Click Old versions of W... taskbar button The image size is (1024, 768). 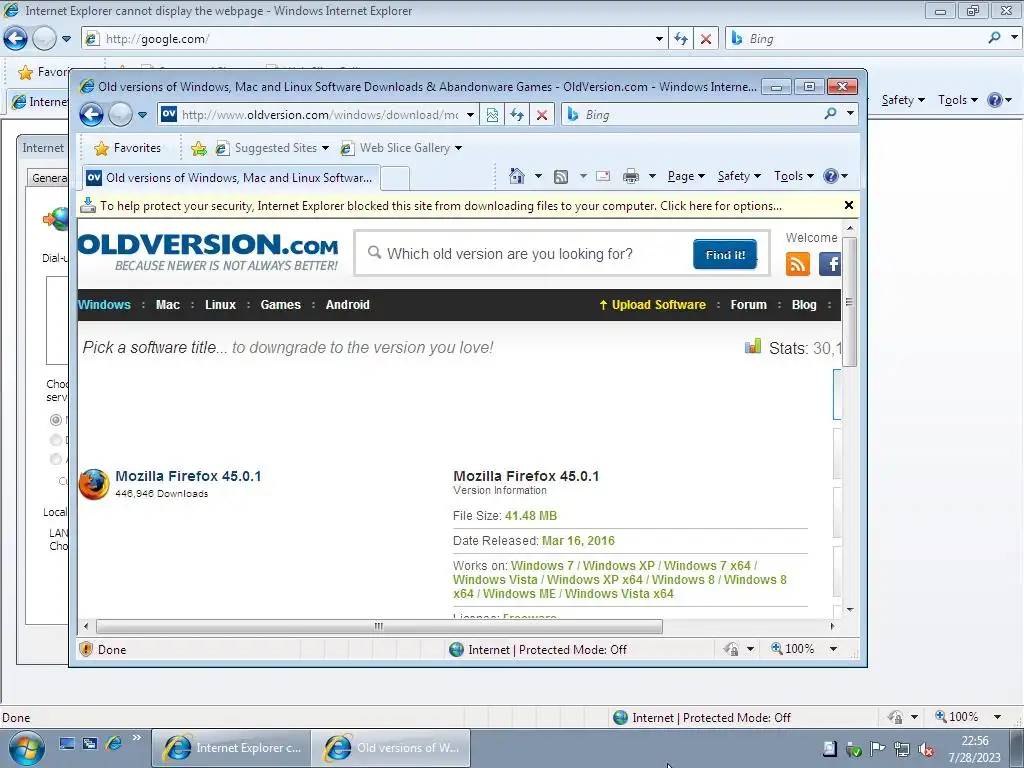(x=391, y=748)
